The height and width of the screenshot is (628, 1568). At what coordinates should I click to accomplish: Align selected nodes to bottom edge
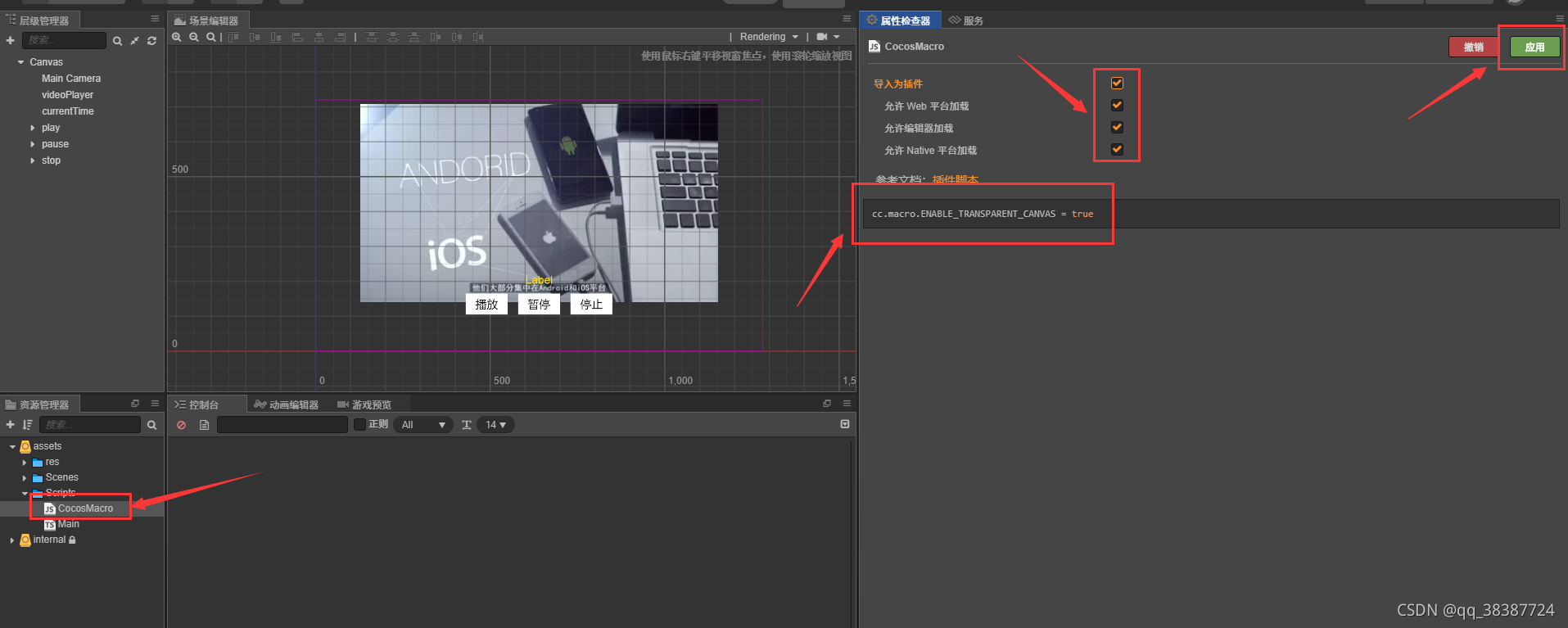[x=276, y=37]
